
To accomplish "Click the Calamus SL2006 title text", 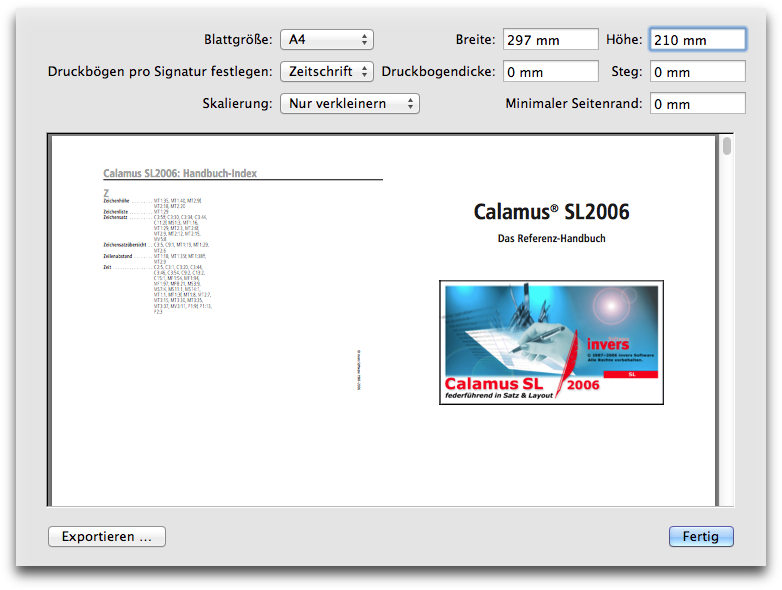I will [x=551, y=212].
